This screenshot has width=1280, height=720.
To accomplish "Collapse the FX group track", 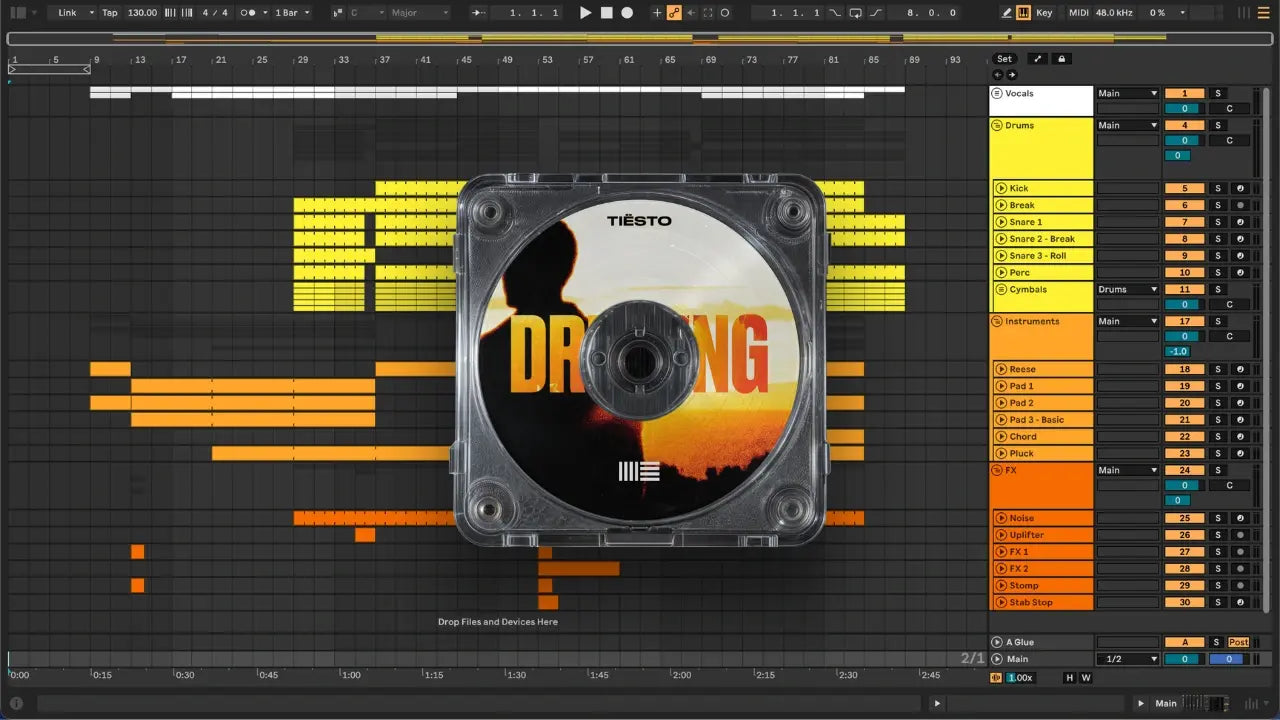I will pyautogui.click(x=997, y=470).
